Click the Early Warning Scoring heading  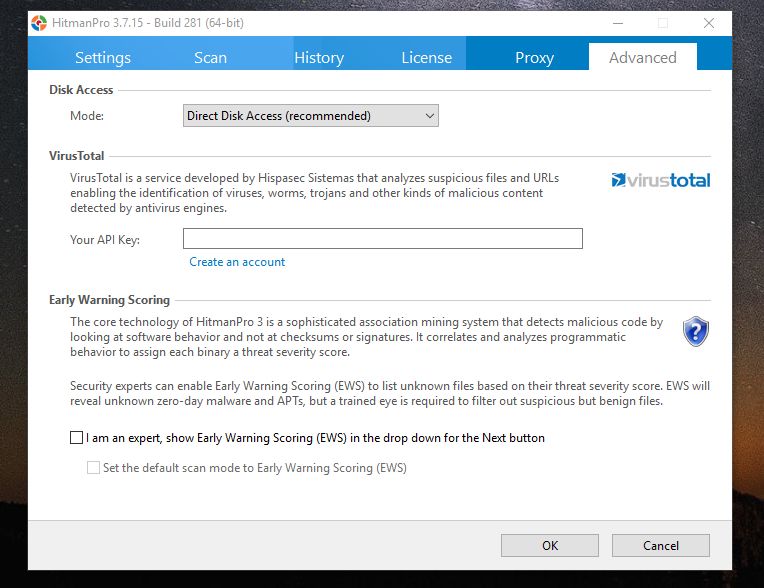click(109, 300)
